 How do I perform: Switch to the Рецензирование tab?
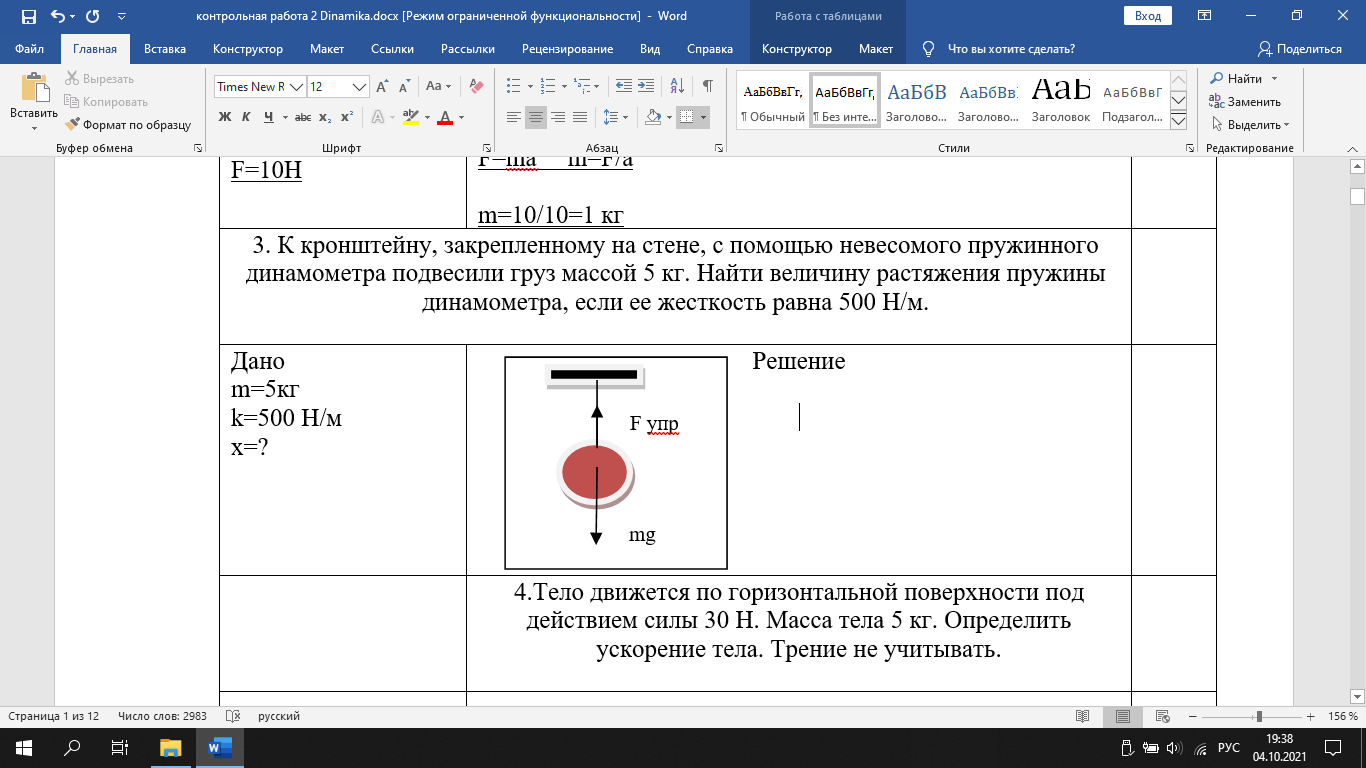tap(567, 49)
